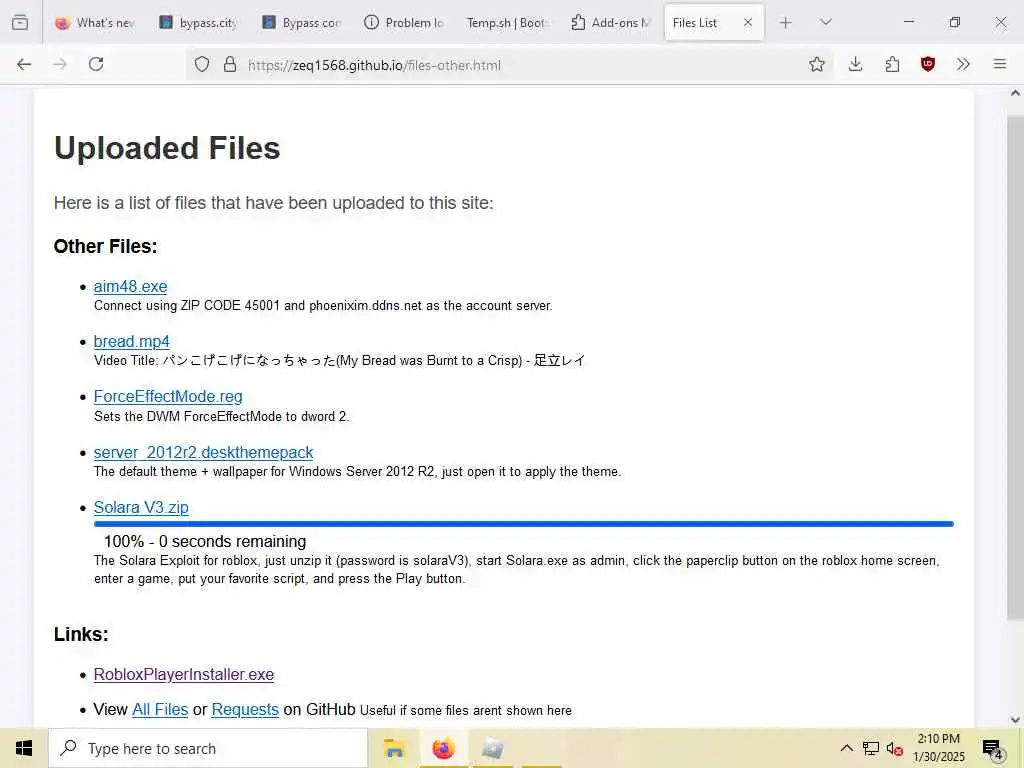The width and height of the screenshot is (1024, 768).
Task: Show site security padlock info
Action: (229, 64)
